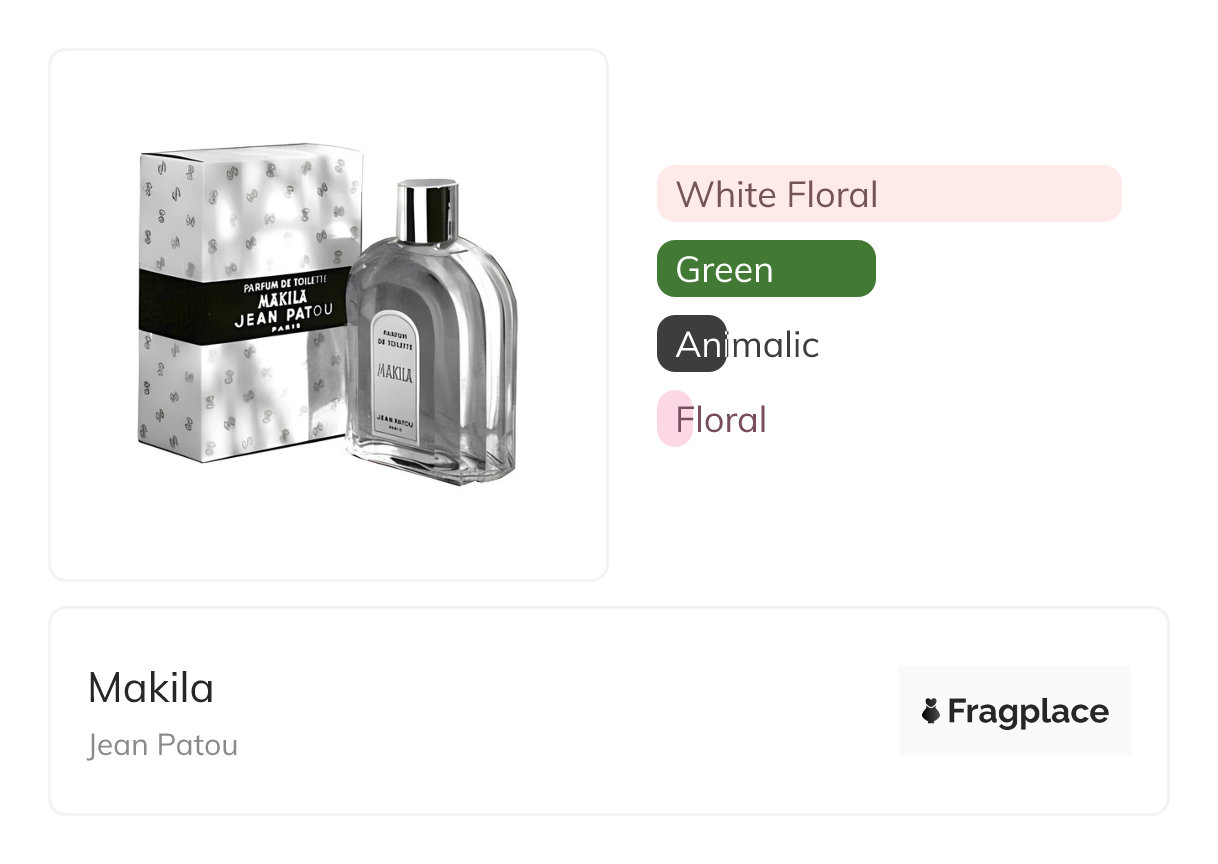The image size is (1218, 864).
Task: Click the Fragplace perfume bottle logo icon
Action: (930, 711)
